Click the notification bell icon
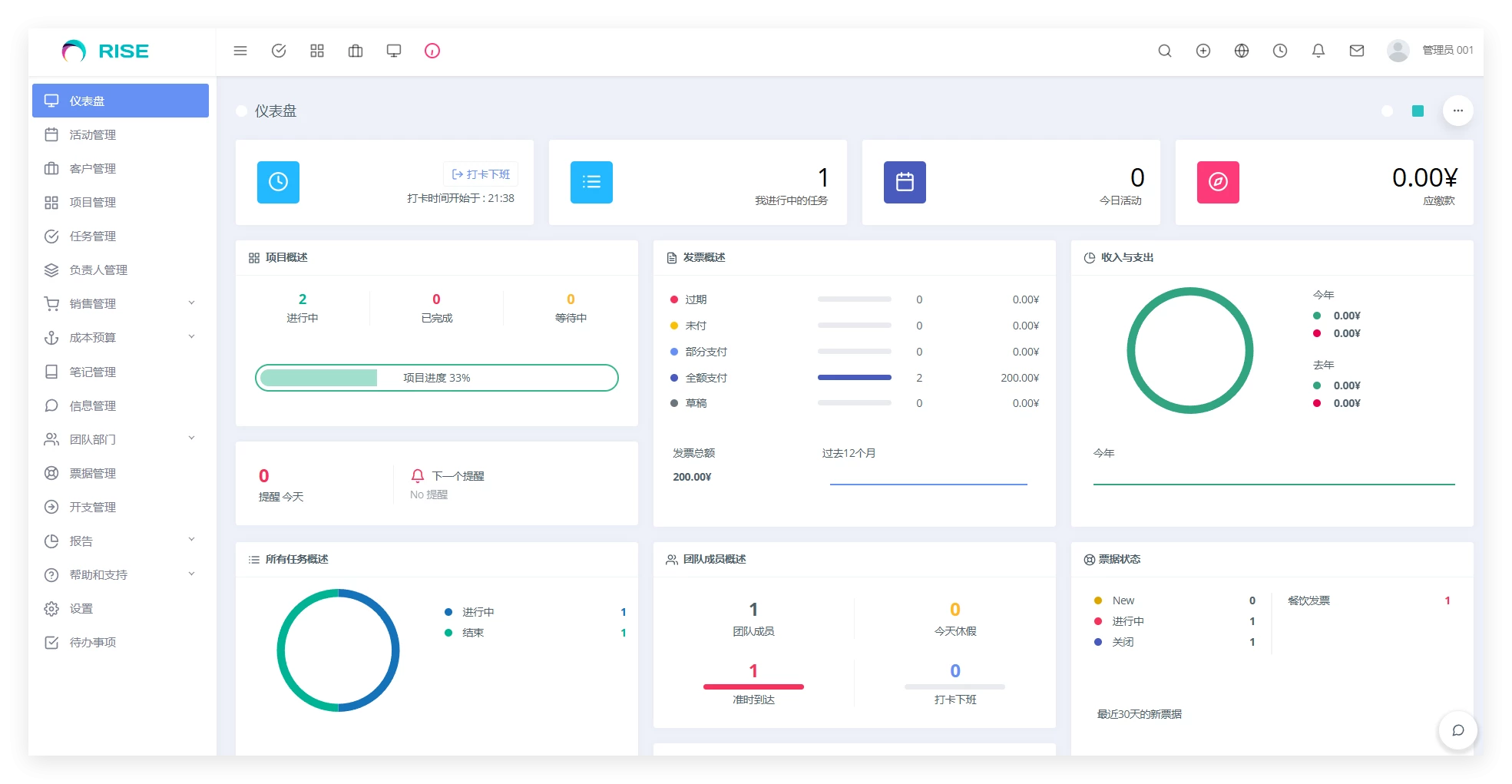The height and width of the screenshot is (784, 1512). [x=1318, y=51]
